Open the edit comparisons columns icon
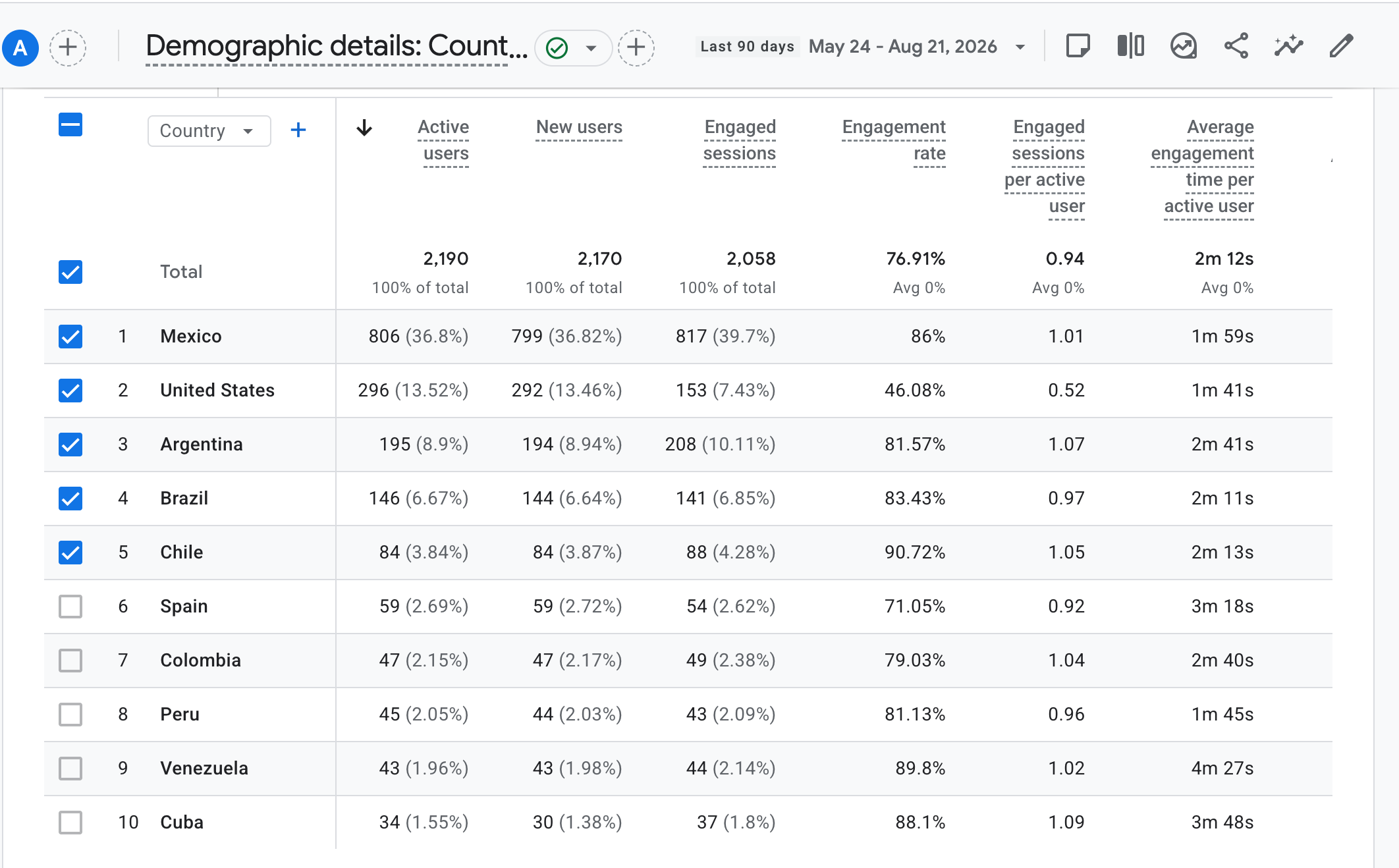 pyautogui.click(x=1130, y=46)
